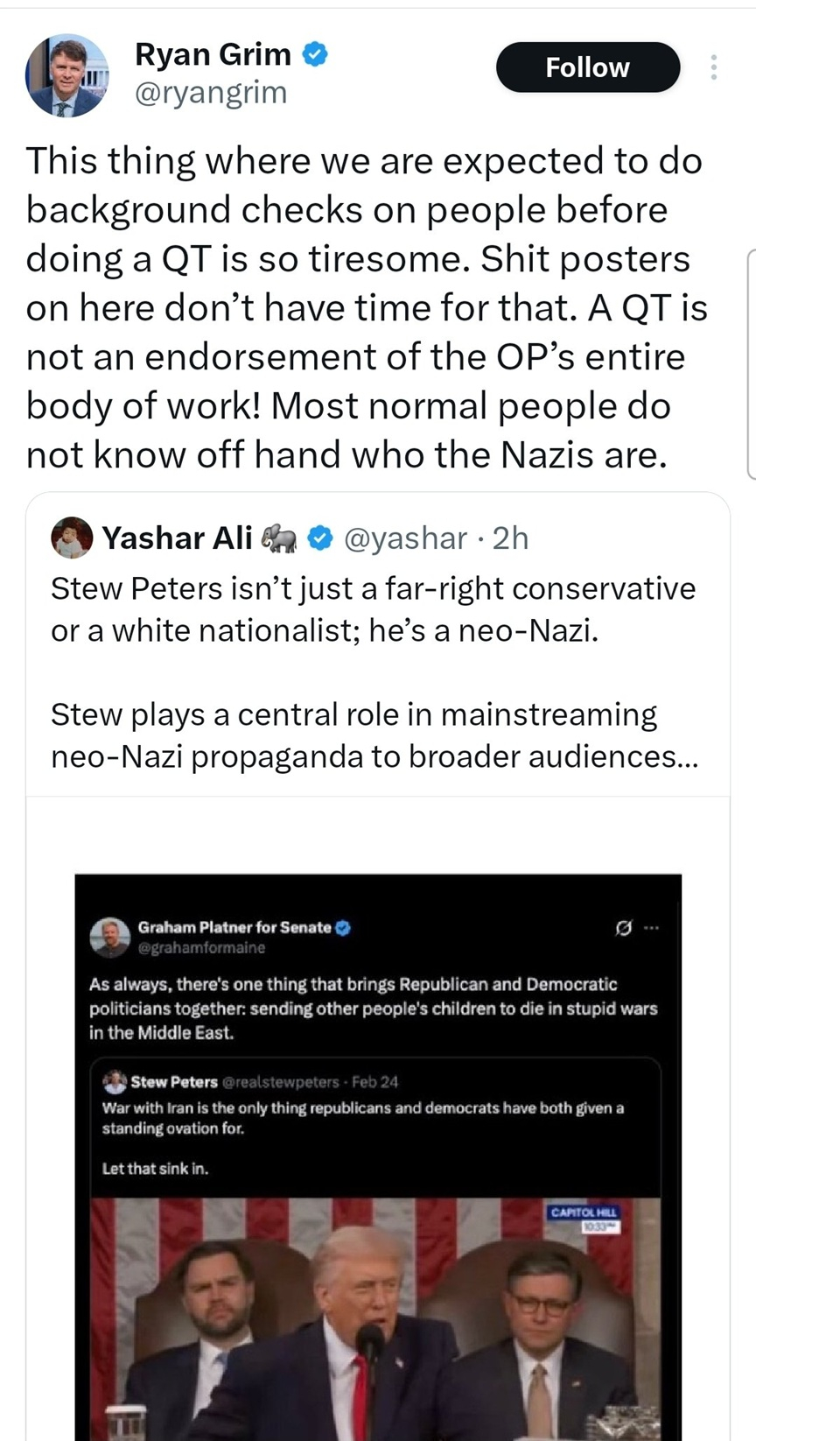Open the embedded post's three-dot menu
This screenshot has height=1441, width=840.
[x=651, y=928]
